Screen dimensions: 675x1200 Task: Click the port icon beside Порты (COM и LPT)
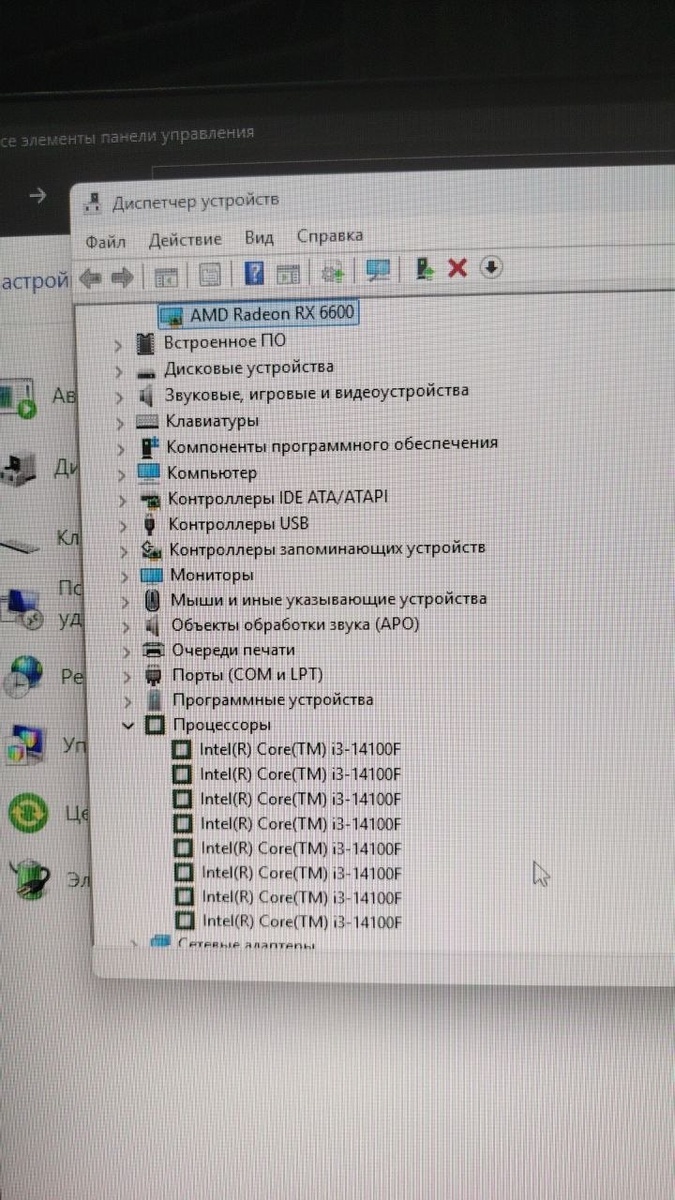tap(154, 675)
